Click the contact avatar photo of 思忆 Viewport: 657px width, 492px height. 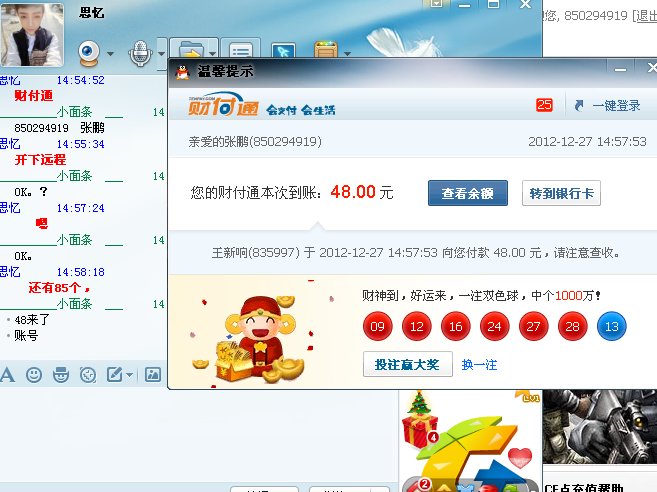pos(32,34)
